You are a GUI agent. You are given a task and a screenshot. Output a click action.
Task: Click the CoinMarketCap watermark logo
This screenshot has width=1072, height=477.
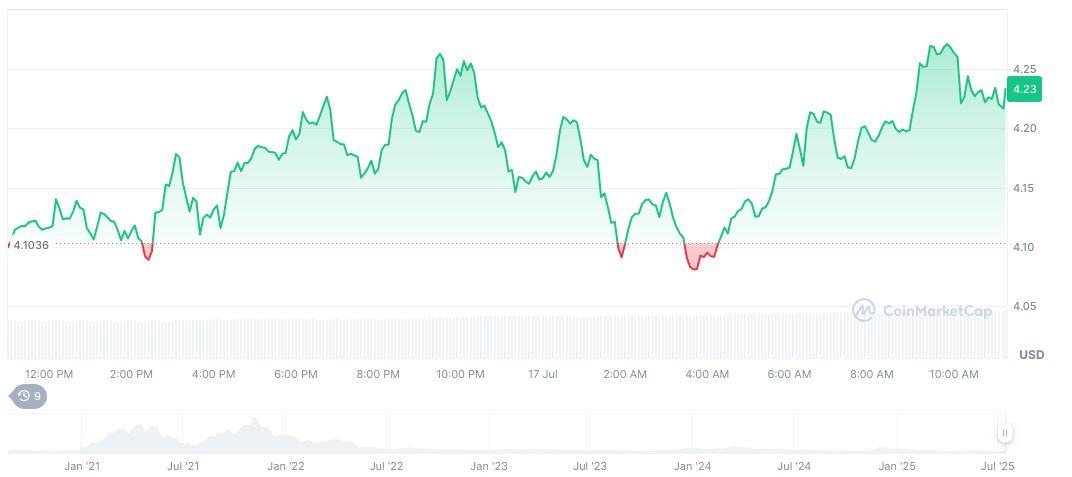(922, 311)
